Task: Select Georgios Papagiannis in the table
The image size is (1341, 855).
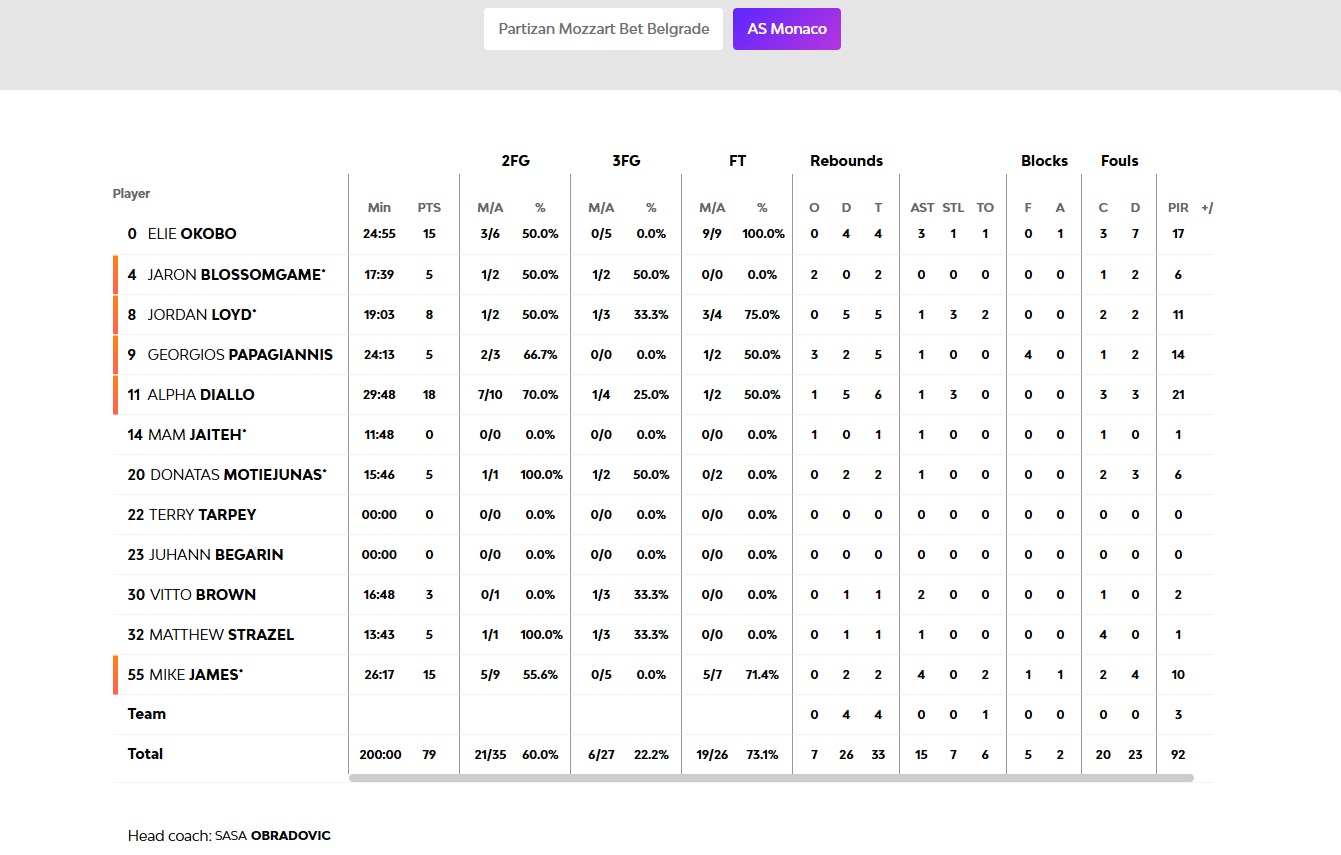Action: pos(240,354)
